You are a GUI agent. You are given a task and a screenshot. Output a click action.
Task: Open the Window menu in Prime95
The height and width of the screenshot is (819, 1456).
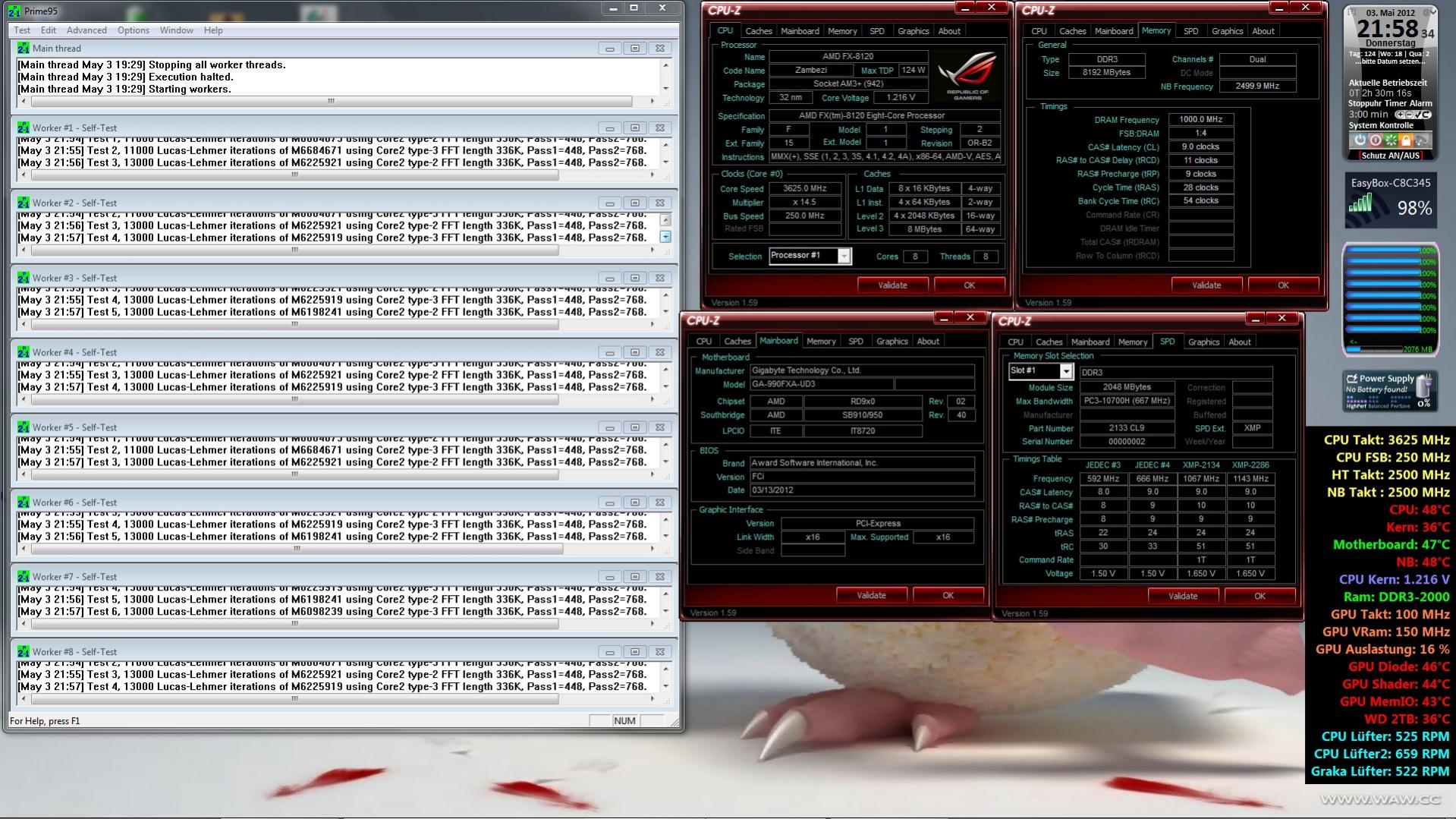(176, 30)
